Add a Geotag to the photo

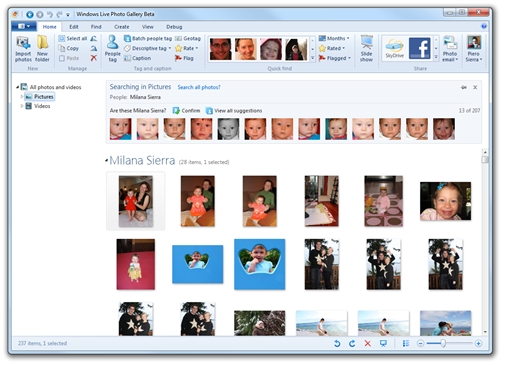coord(188,39)
